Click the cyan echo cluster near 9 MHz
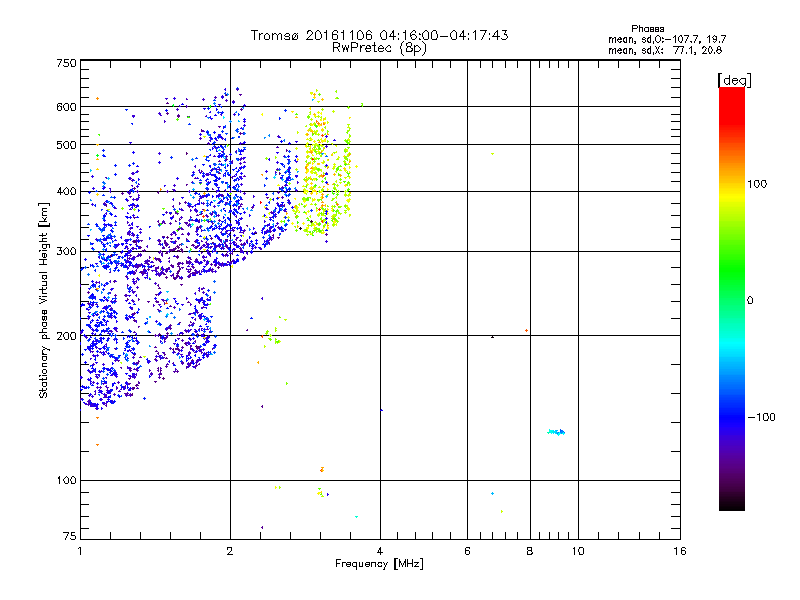 [556, 432]
